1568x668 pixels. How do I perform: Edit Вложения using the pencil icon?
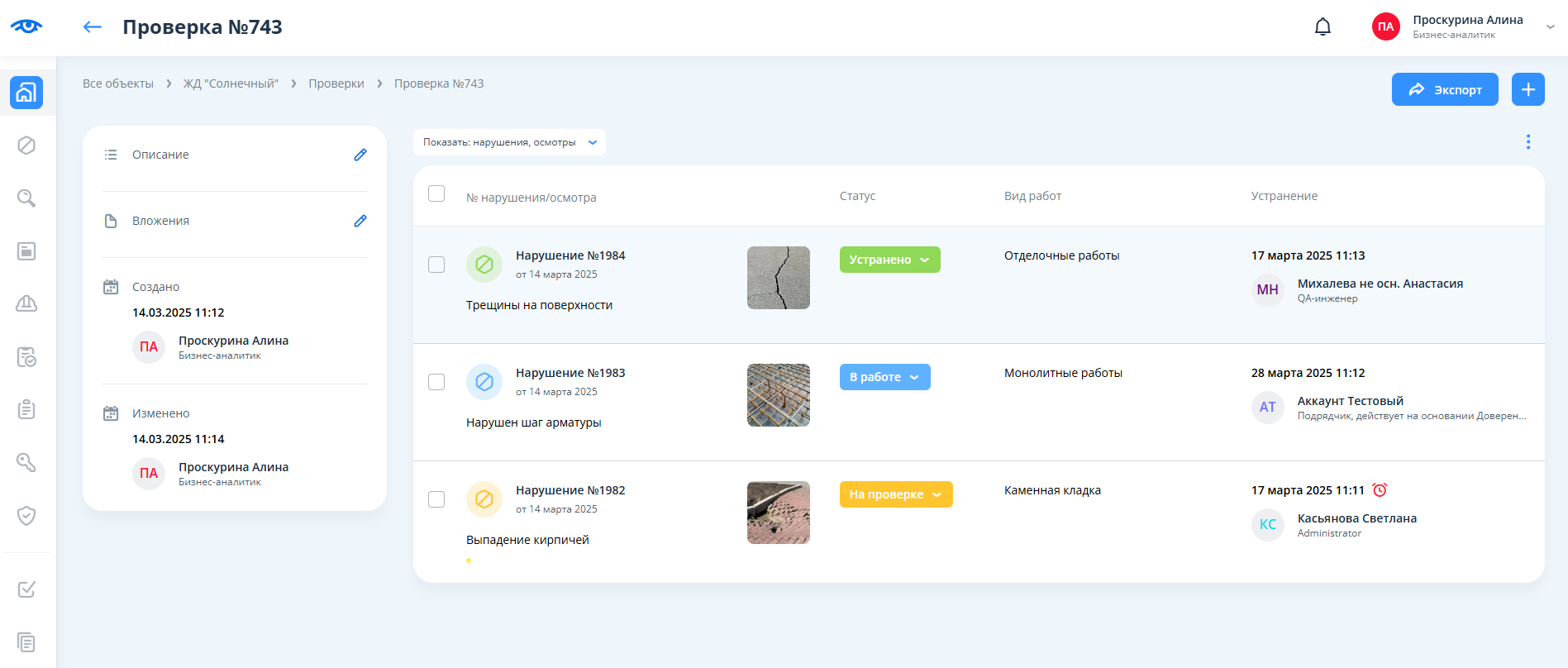[360, 221]
